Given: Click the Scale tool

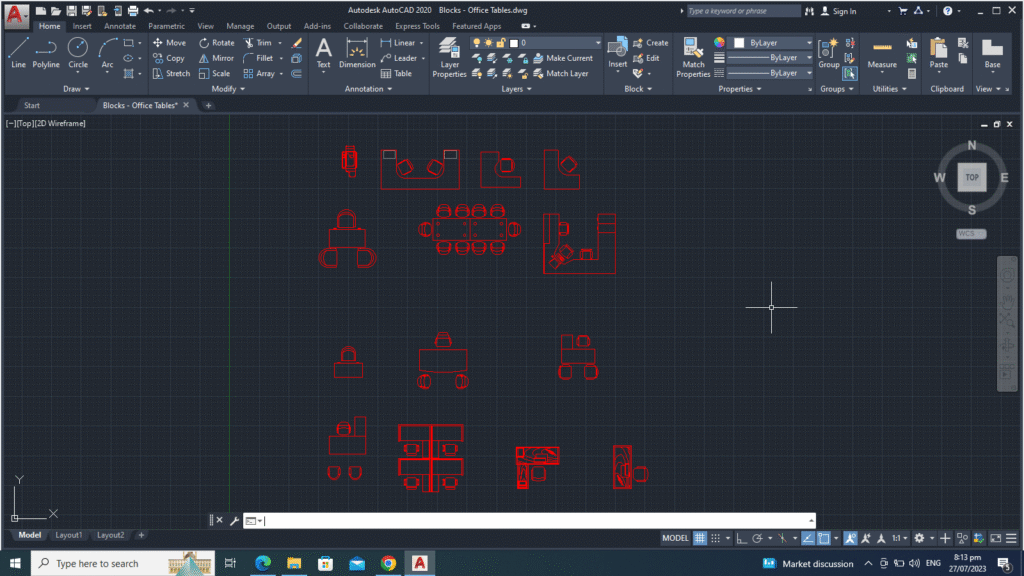Looking at the screenshot, I should (214, 74).
